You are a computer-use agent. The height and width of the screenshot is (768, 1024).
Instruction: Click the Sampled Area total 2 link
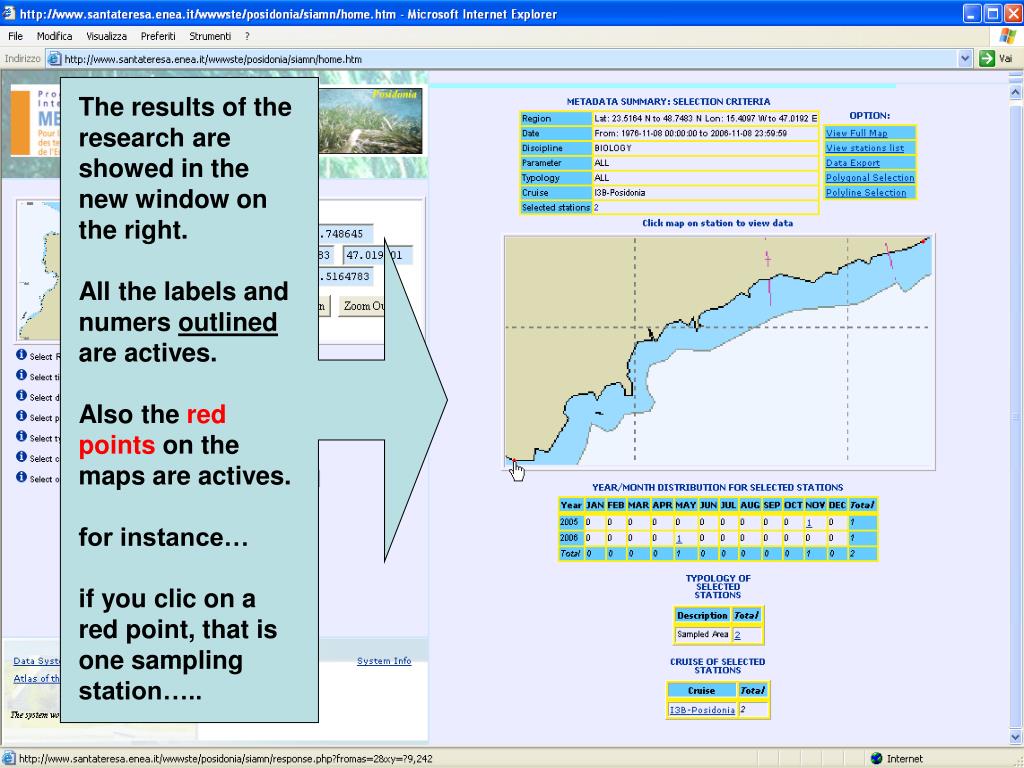pos(737,635)
